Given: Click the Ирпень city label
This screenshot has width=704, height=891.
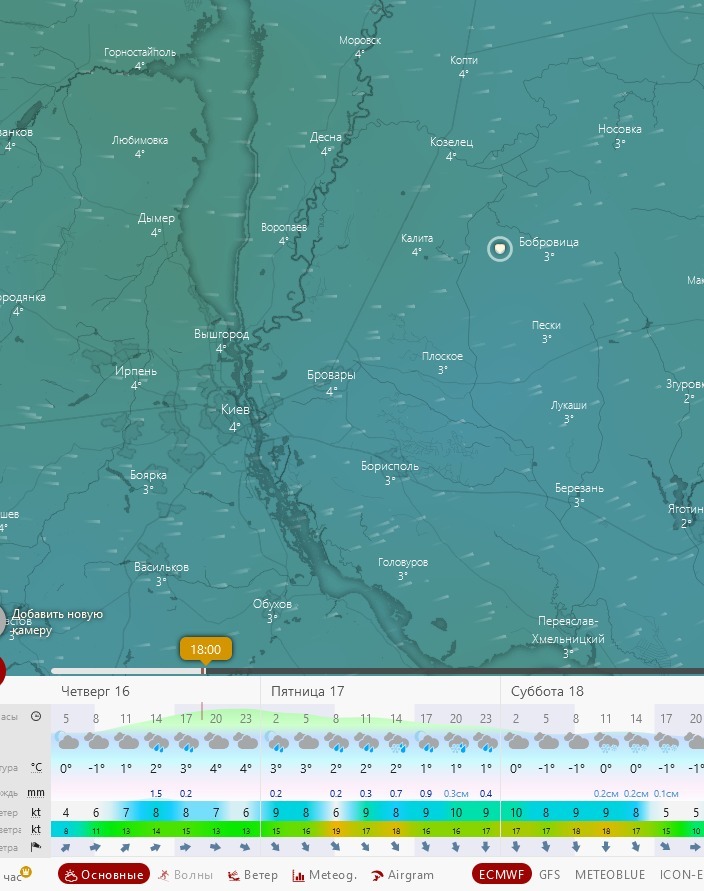Looking at the screenshot, I should 136,371.
